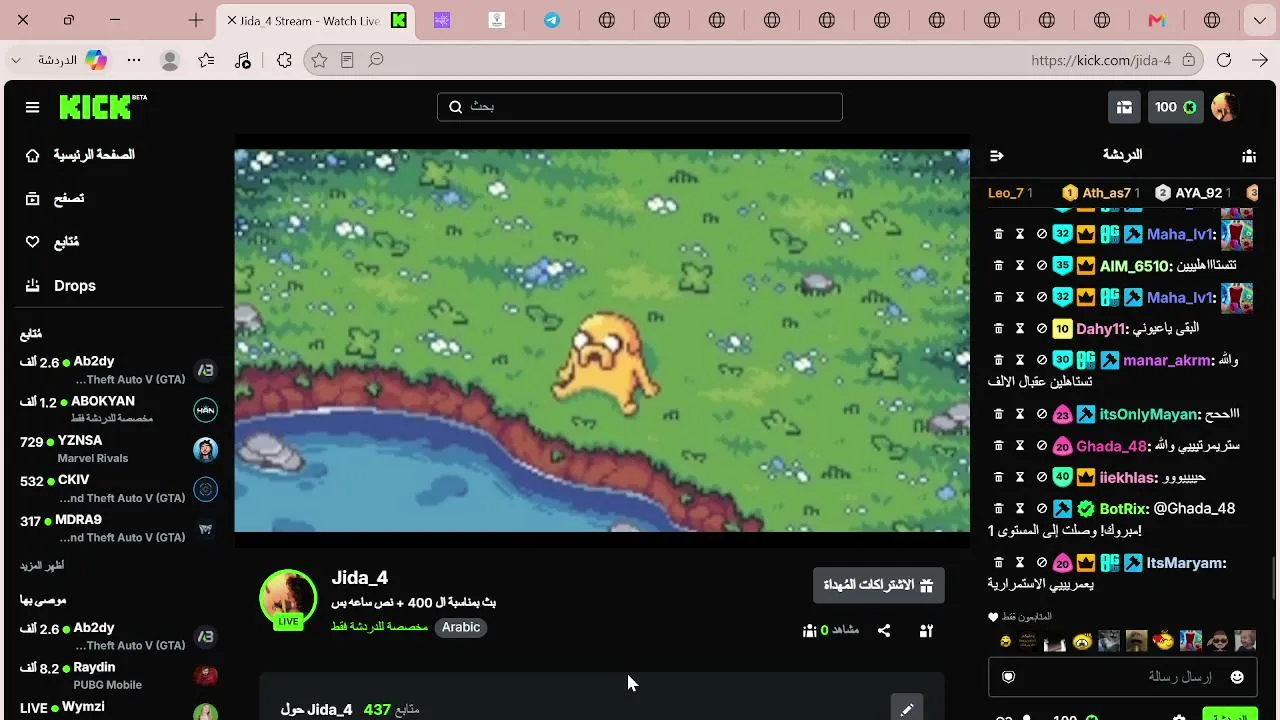Open the user profile avatar menu

tap(1225, 107)
